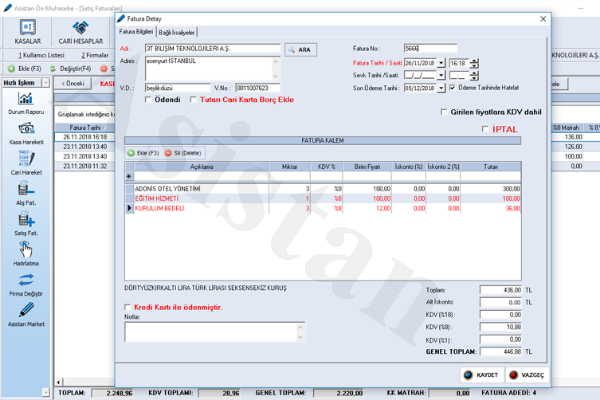Switch to Fatura Bilgileri tab

(x=136, y=32)
